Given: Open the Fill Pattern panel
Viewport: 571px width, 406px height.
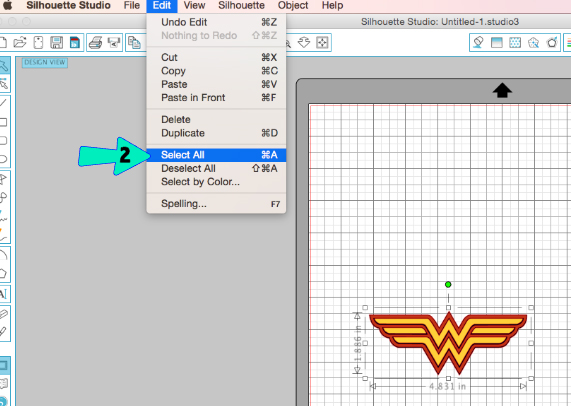Looking at the screenshot, I should (515, 43).
